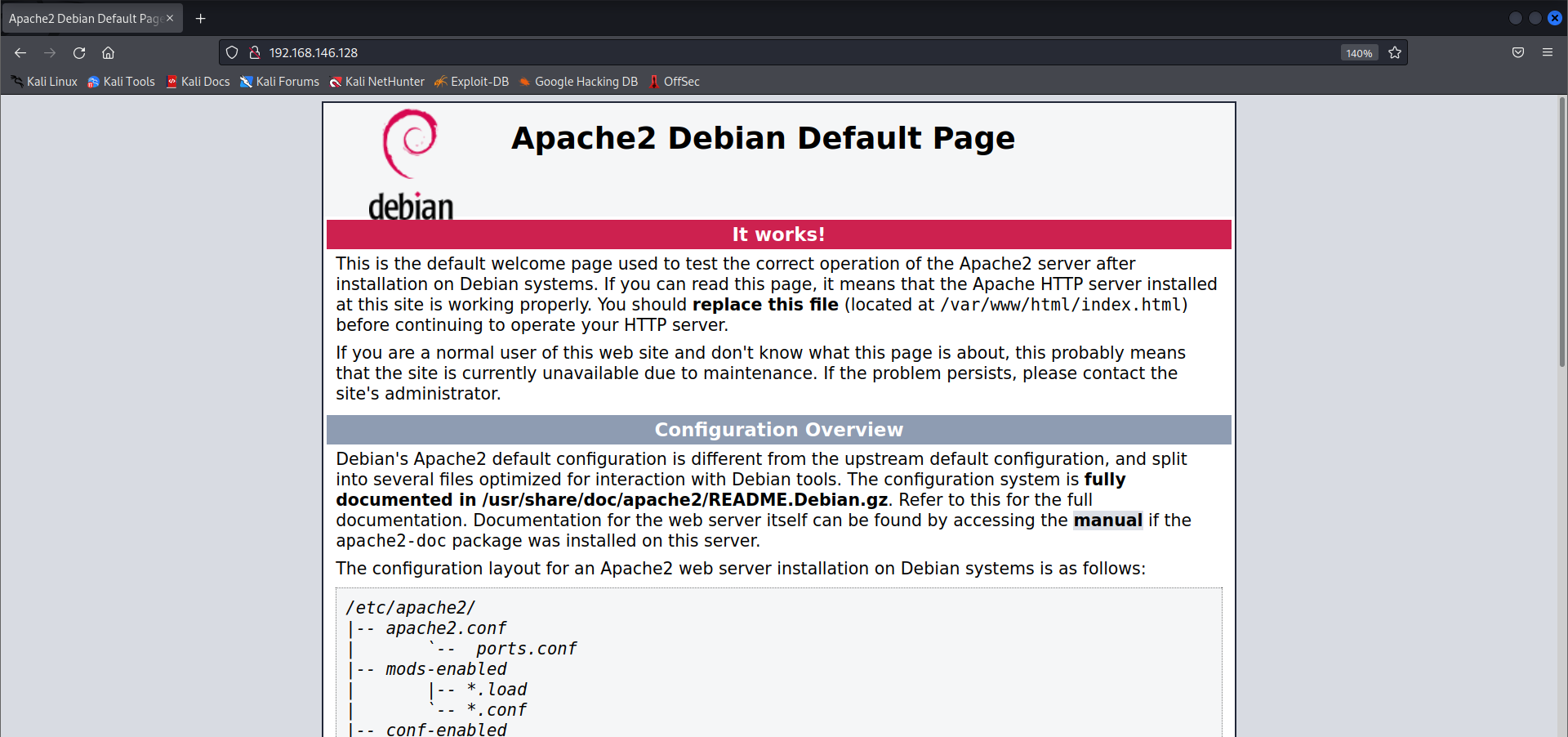Click the It works! banner
This screenshot has height=737, width=1568.
(x=778, y=234)
